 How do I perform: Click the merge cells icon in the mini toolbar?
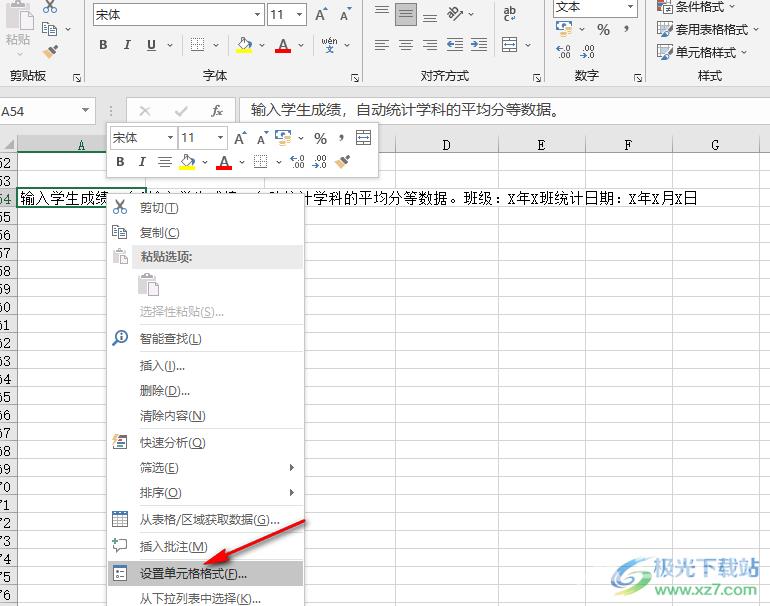[x=363, y=138]
